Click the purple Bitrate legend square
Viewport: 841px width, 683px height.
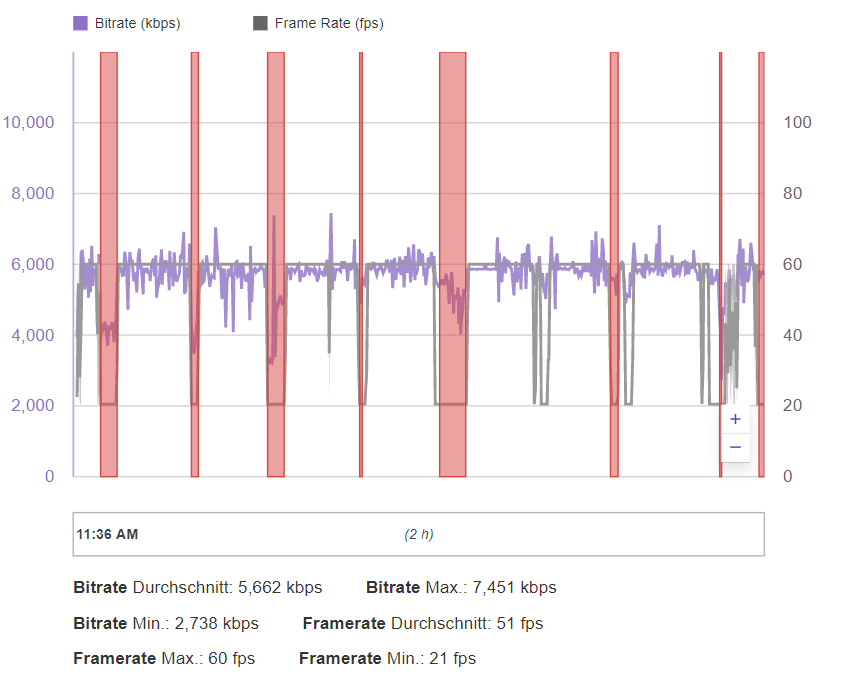(81, 23)
